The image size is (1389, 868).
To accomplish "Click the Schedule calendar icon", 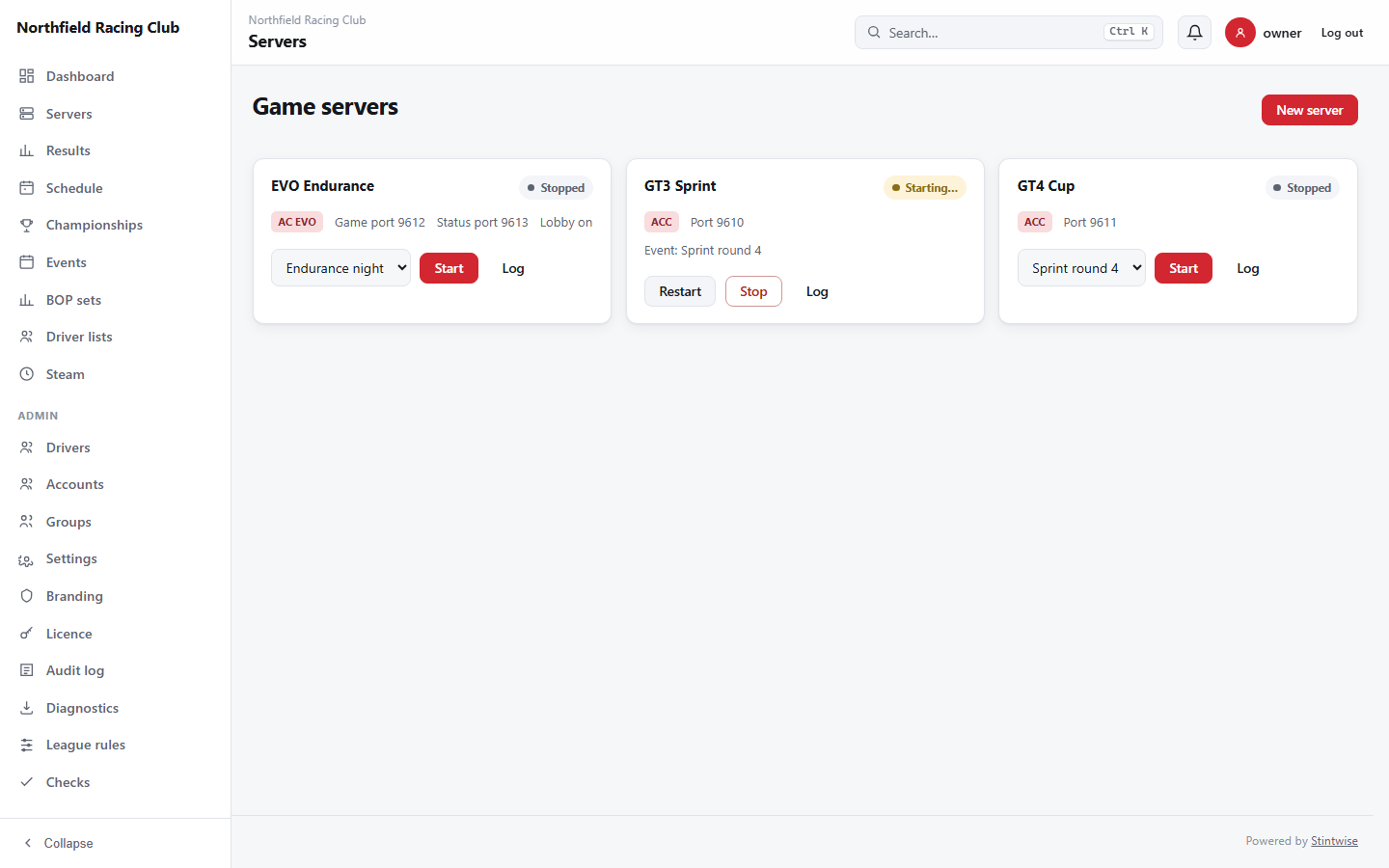I will point(27,188).
